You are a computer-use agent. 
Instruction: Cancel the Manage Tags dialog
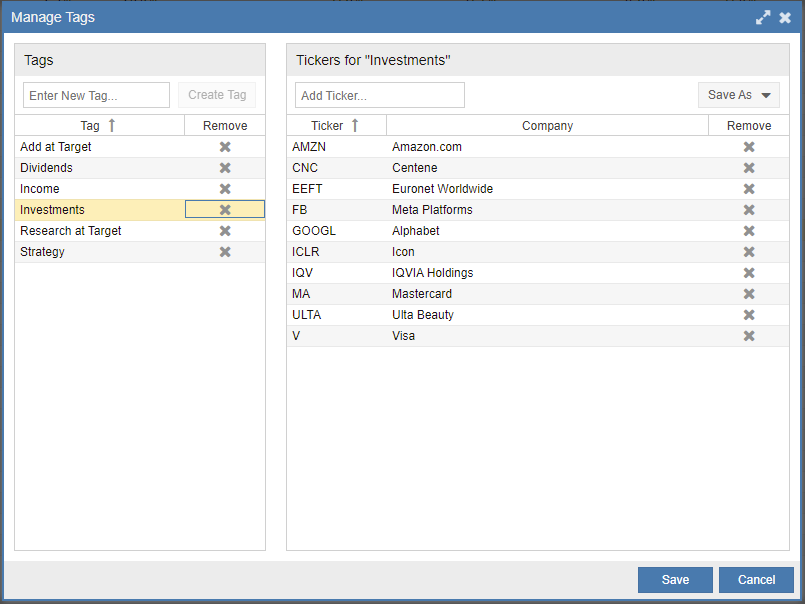coord(756,580)
